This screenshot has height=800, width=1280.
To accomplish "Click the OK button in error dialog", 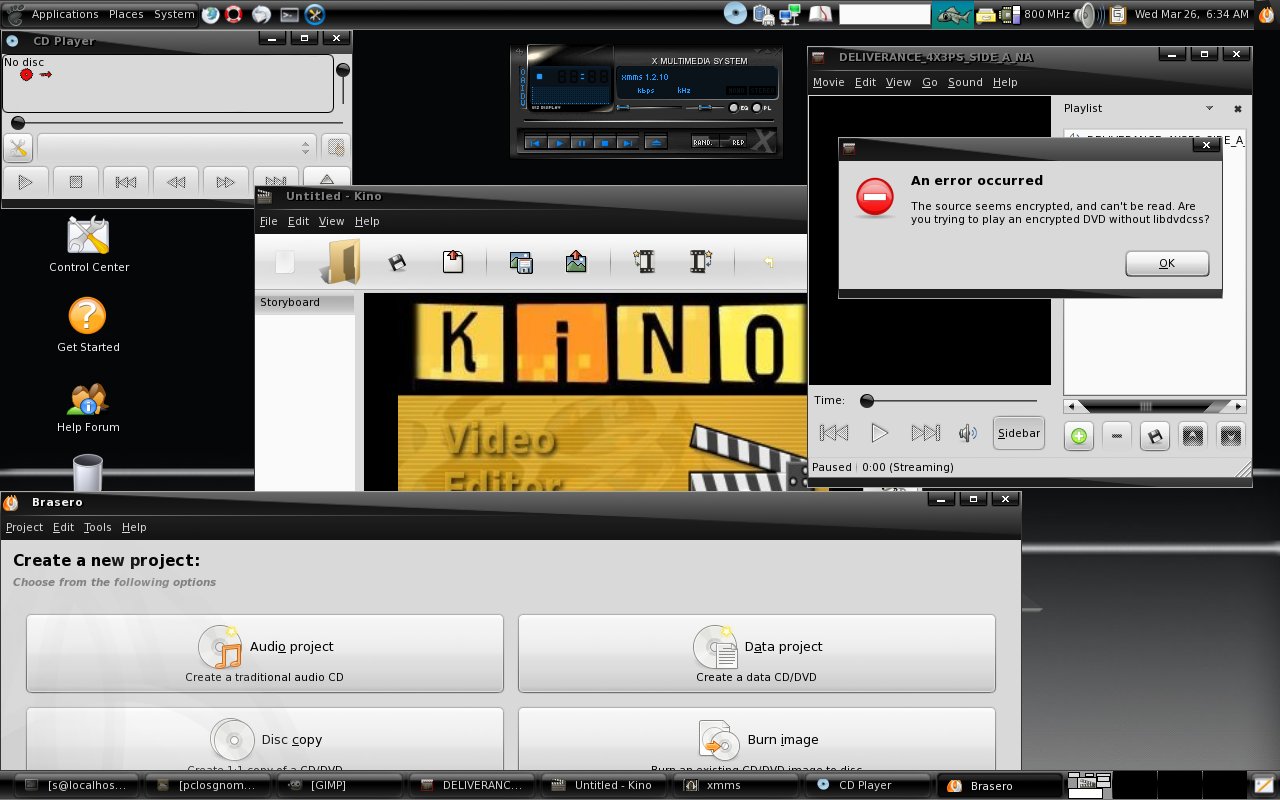I will coord(1167,263).
